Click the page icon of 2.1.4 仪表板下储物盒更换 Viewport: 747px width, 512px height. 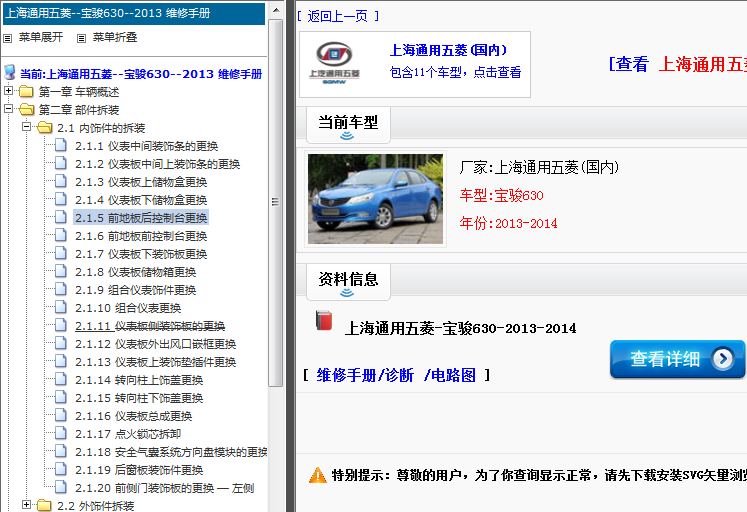point(61,199)
